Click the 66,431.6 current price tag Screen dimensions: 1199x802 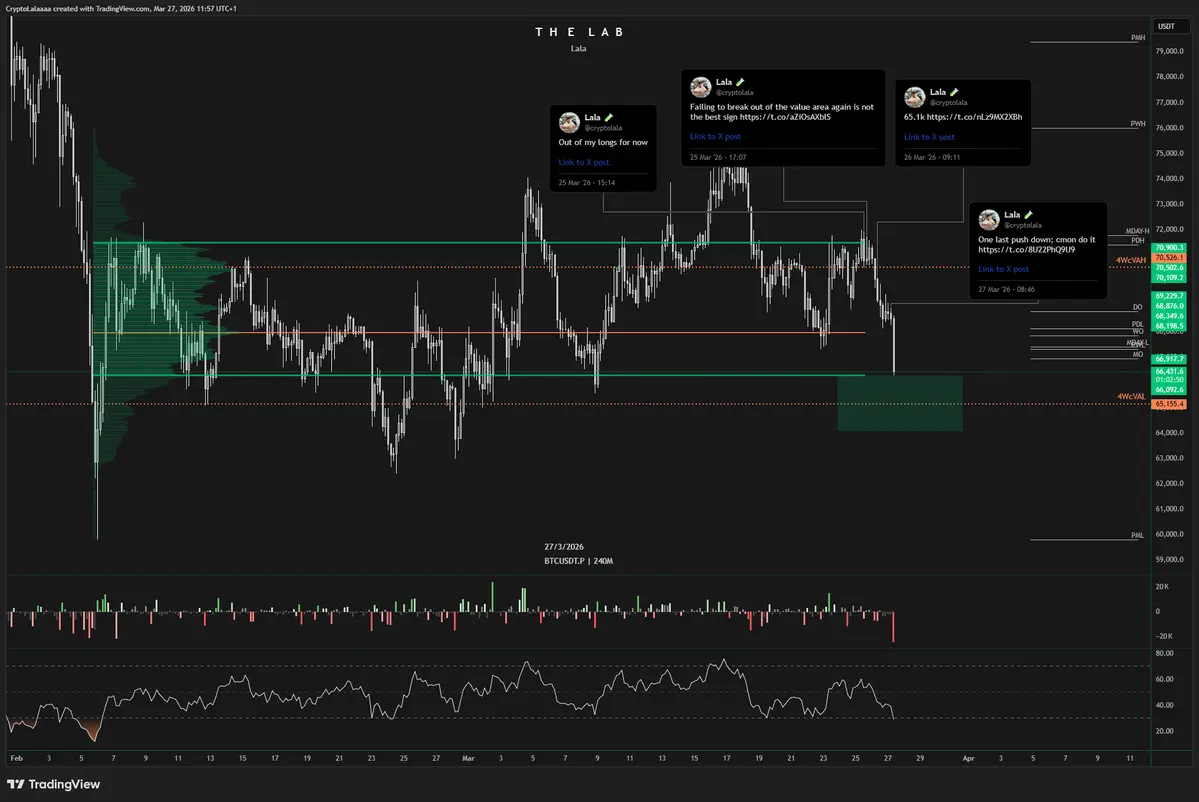point(1169,371)
